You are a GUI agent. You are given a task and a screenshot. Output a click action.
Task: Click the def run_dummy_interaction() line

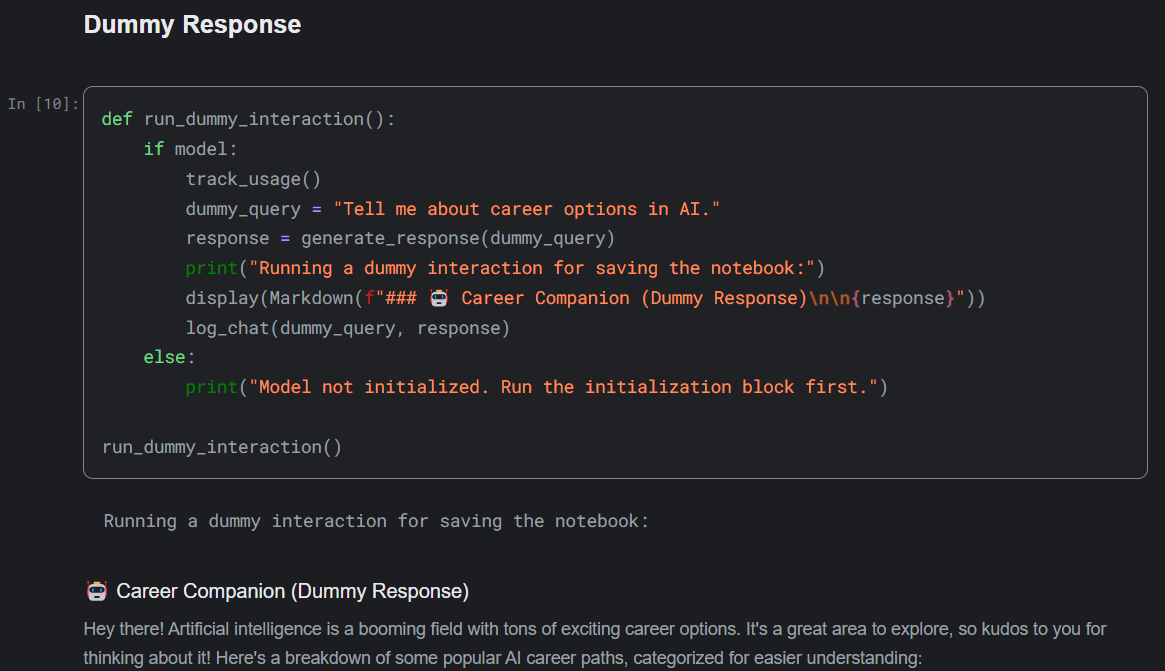pos(248,119)
